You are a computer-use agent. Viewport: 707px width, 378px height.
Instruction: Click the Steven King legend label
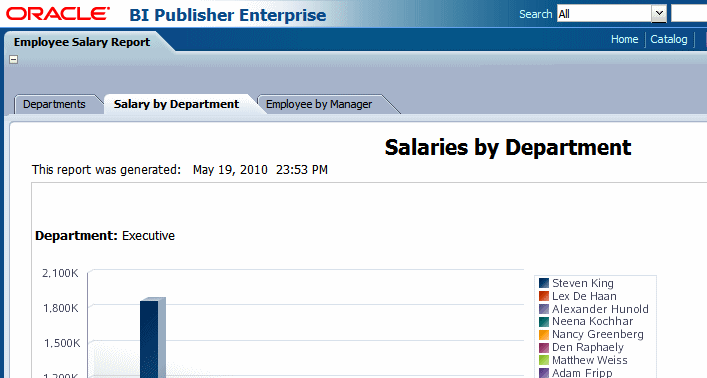coord(583,283)
